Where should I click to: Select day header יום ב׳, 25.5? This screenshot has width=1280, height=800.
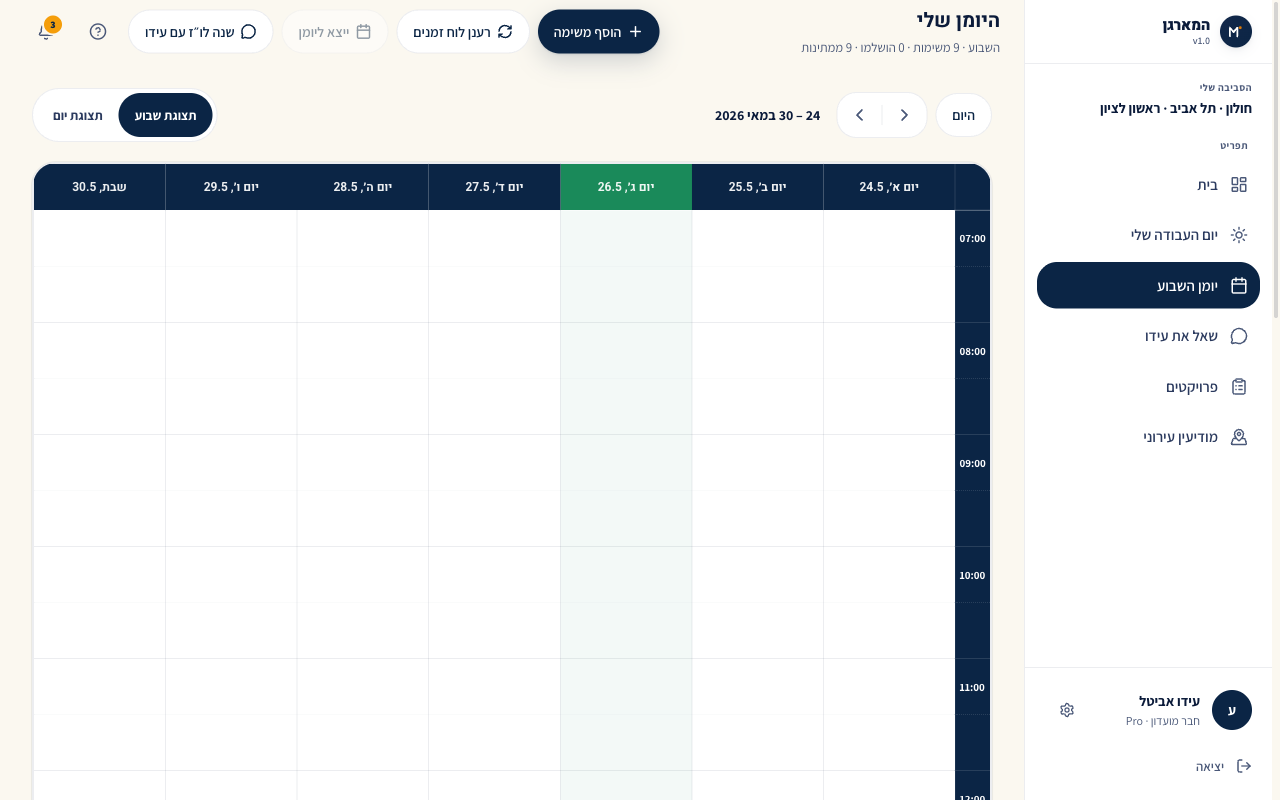click(757, 187)
